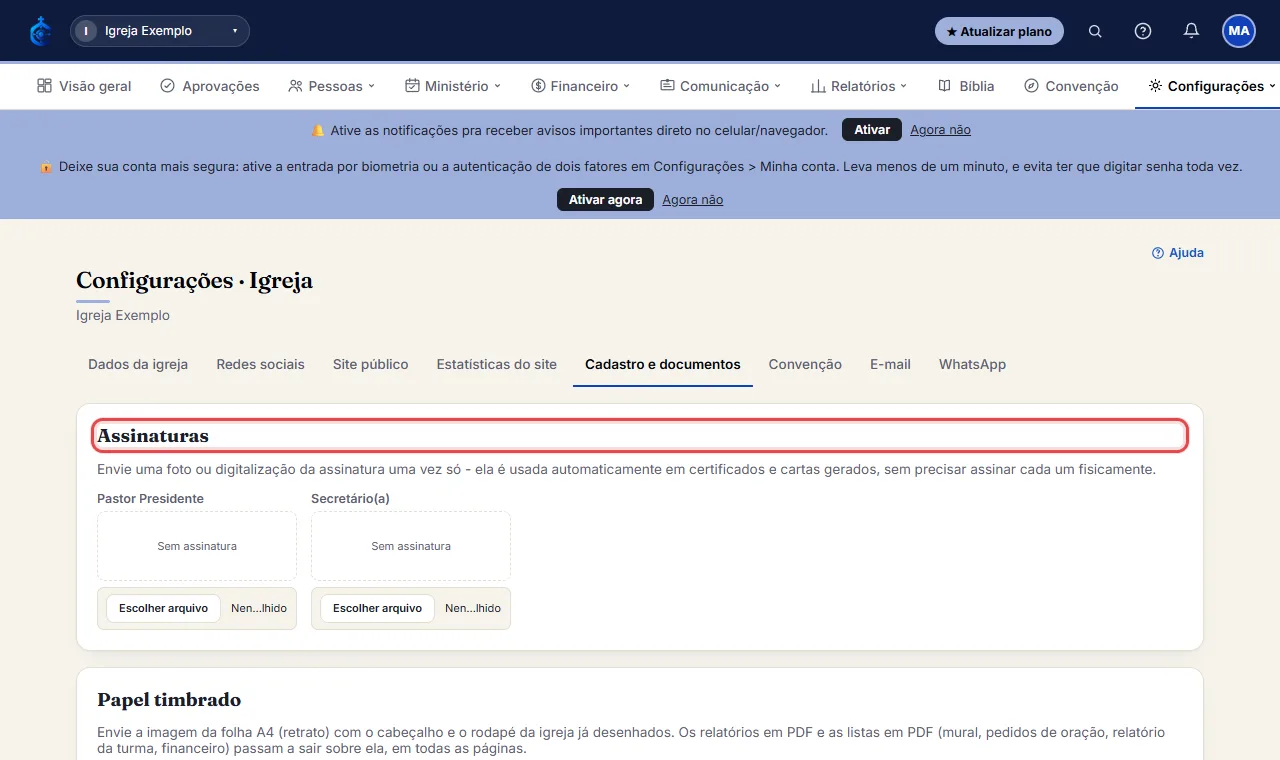Image resolution: width=1280 pixels, height=760 pixels.
Task: Click the Financeiro dollar icon
Action: point(538,86)
